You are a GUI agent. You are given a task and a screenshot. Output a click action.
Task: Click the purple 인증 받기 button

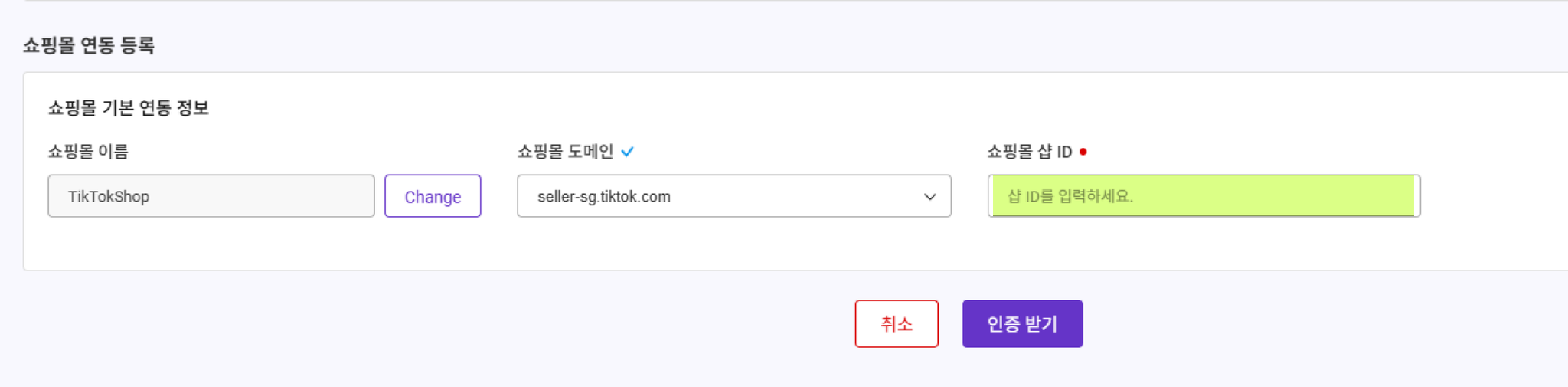pos(1022,323)
